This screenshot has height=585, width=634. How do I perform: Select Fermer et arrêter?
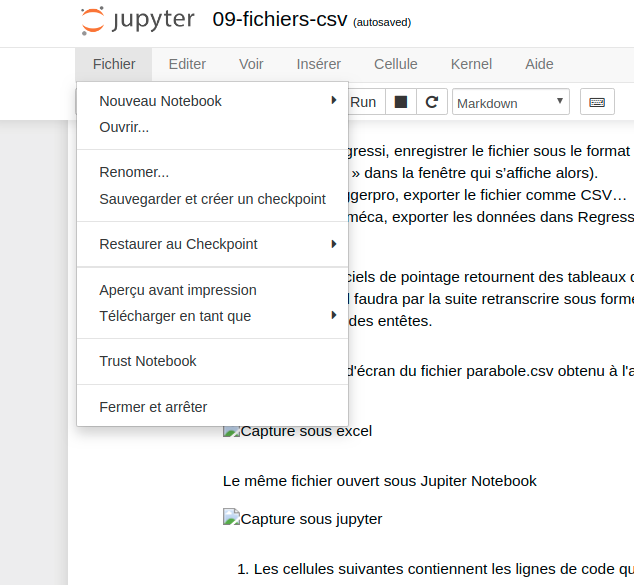pyautogui.click(x=212, y=407)
